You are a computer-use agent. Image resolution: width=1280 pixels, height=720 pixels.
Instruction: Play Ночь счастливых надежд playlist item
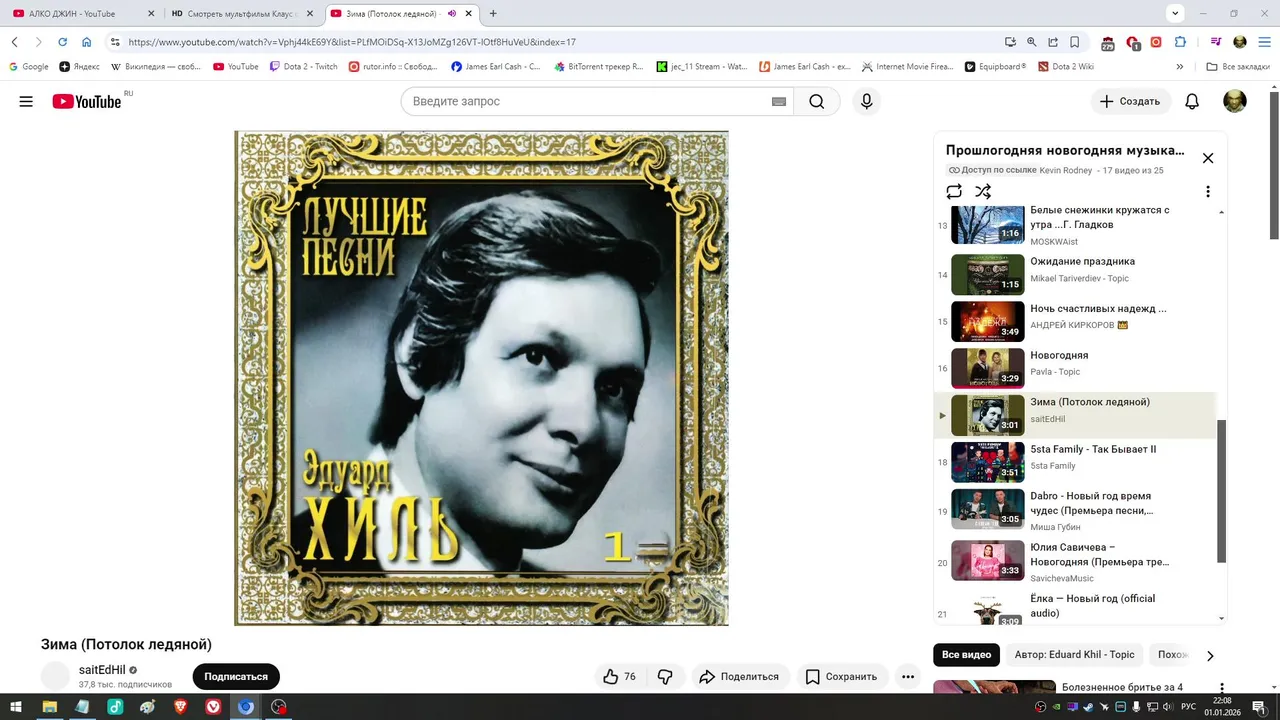pos(1075,321)
